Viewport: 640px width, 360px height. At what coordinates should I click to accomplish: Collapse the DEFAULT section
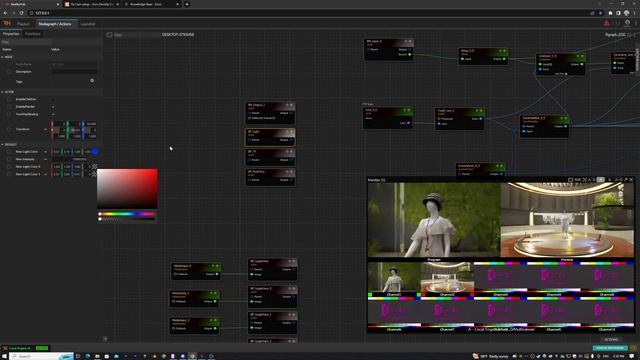(x=2, y=144)
